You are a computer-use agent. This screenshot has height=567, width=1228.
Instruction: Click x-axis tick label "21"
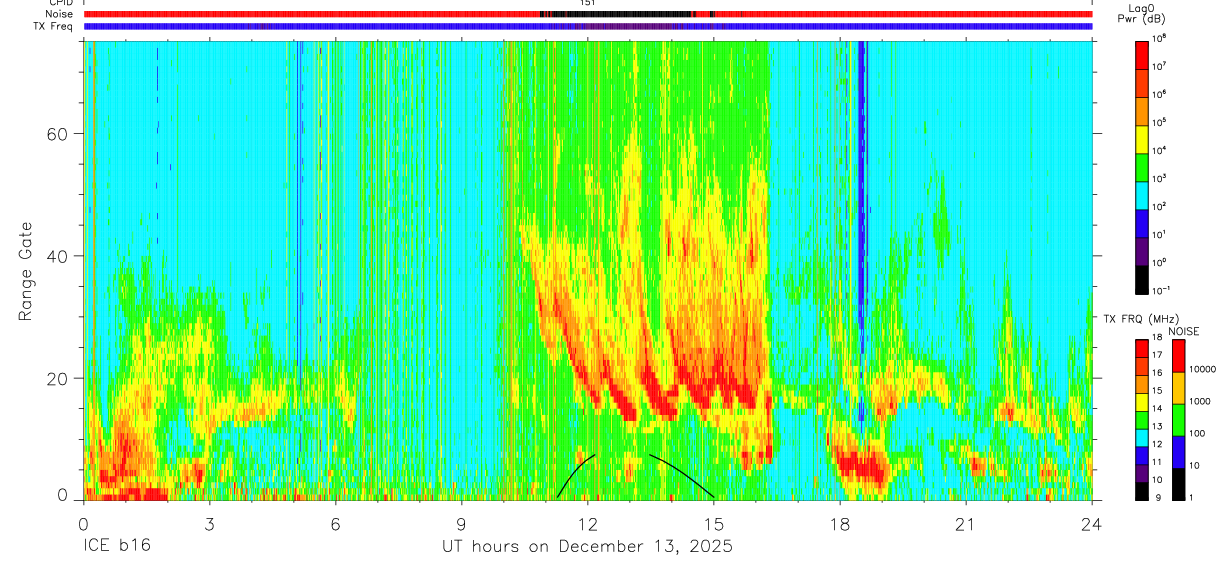point(965,523)
